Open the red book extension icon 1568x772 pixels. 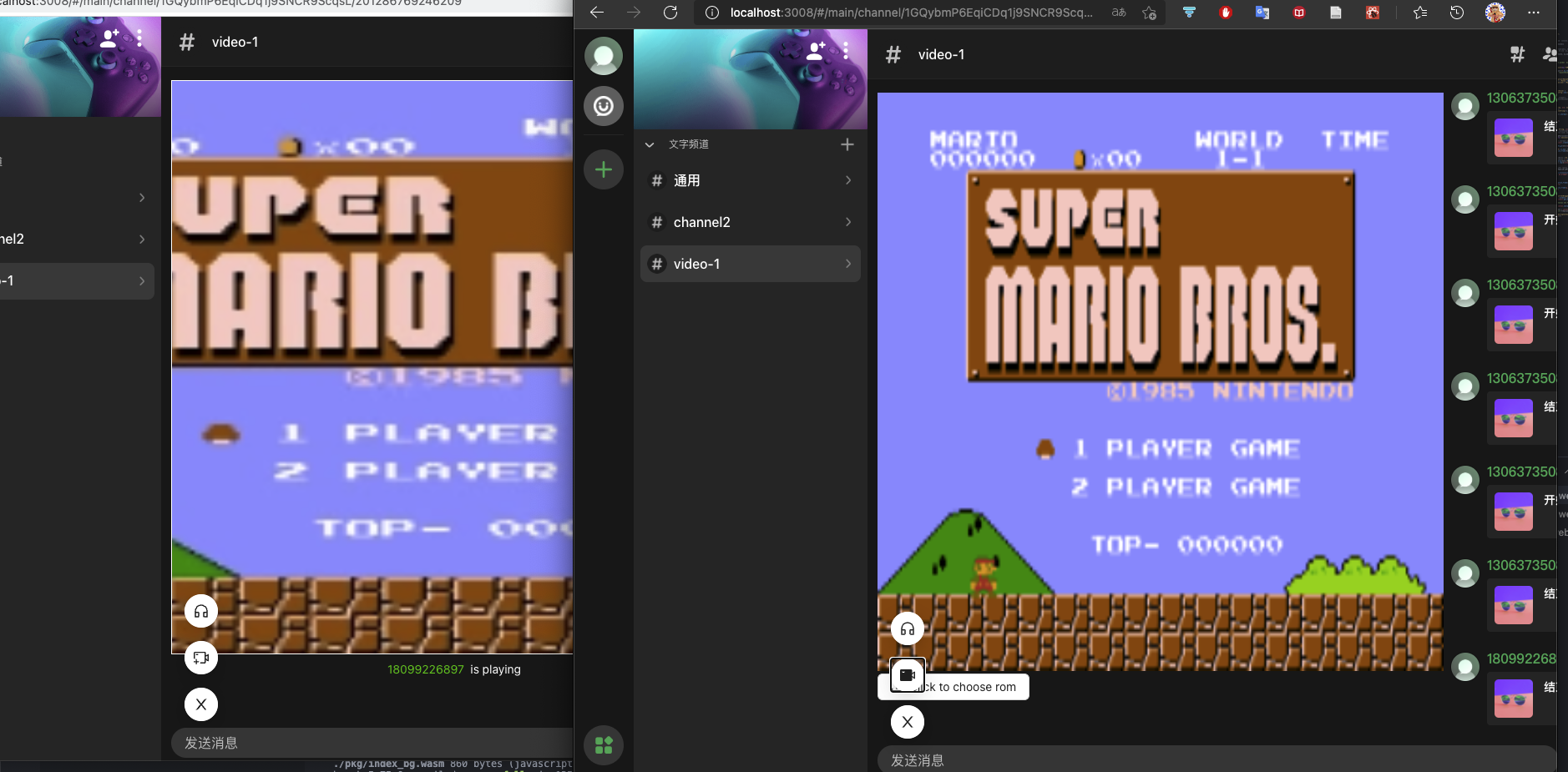pos(1299,13)
